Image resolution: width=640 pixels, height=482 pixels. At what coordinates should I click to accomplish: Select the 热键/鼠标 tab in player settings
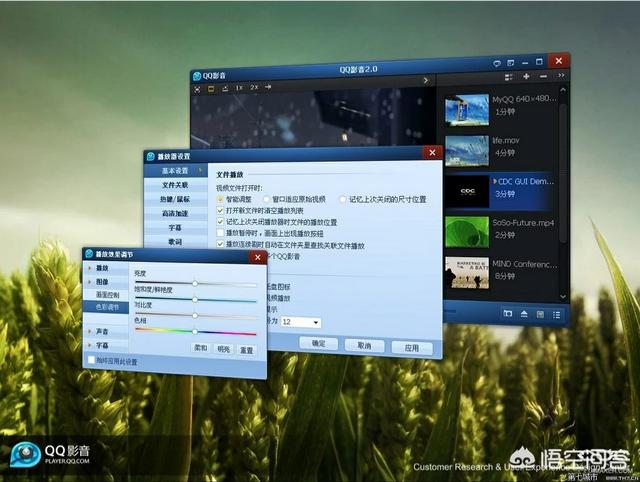pyautogui.click(x=176, y=199)
